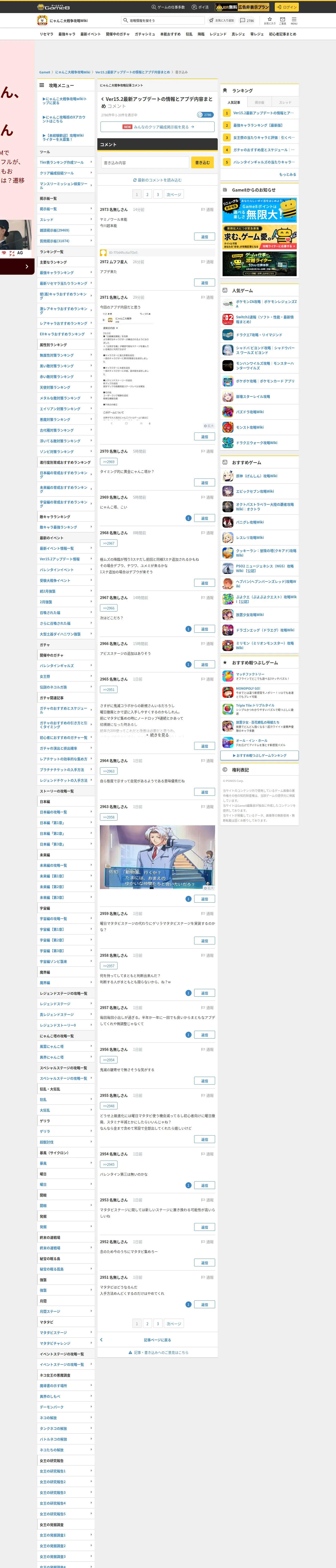Click 拡大 on the comment 2971 image

(x=209, y=426)
